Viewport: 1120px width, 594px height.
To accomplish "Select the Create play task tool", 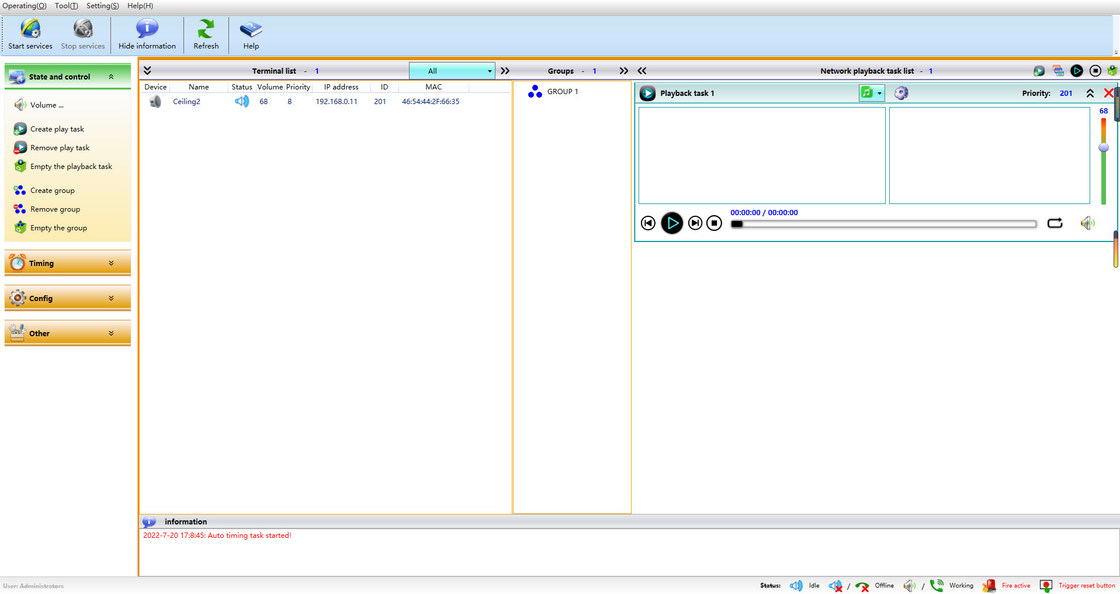I will pos(22,128).
